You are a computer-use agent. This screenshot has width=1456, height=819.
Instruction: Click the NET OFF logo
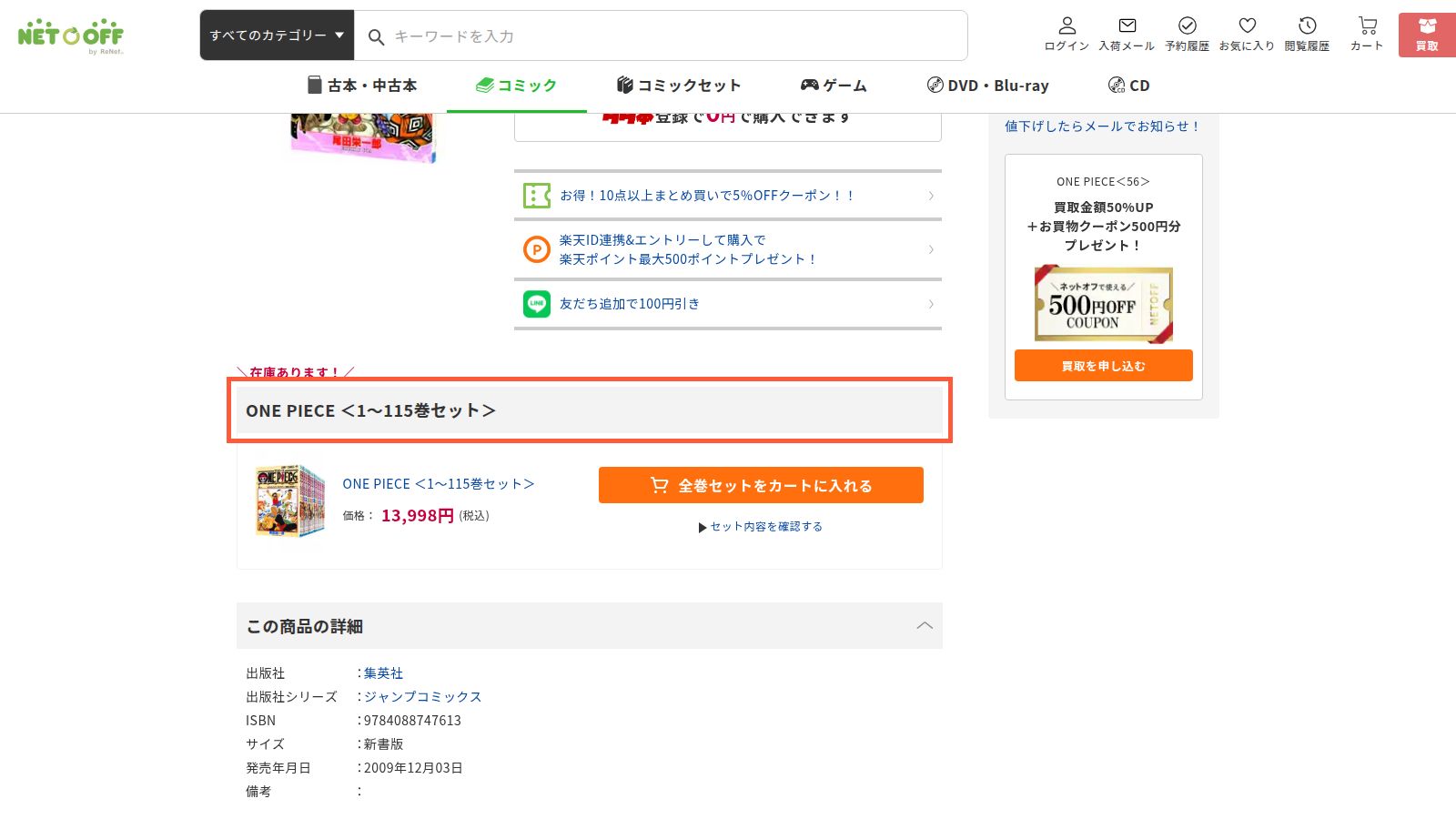(71, 35)
